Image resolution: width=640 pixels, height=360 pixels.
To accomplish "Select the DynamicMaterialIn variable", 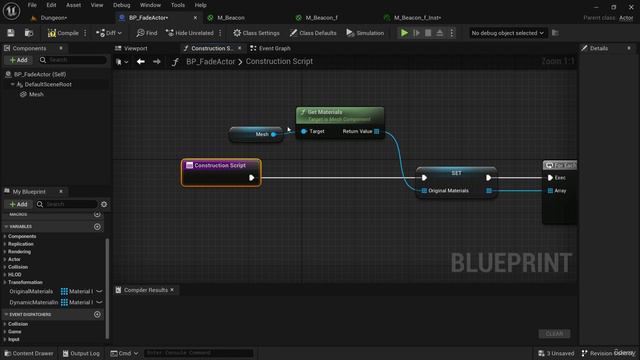I will point(33,302).
